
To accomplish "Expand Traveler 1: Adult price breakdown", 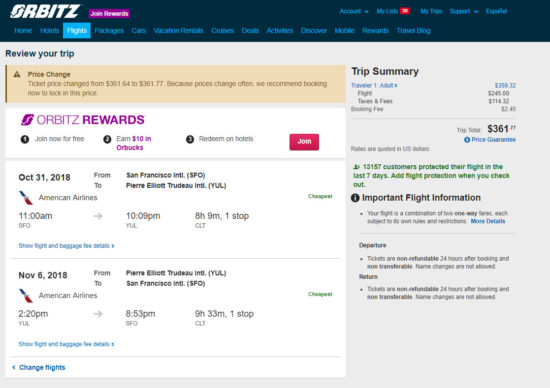I will 374,85.
